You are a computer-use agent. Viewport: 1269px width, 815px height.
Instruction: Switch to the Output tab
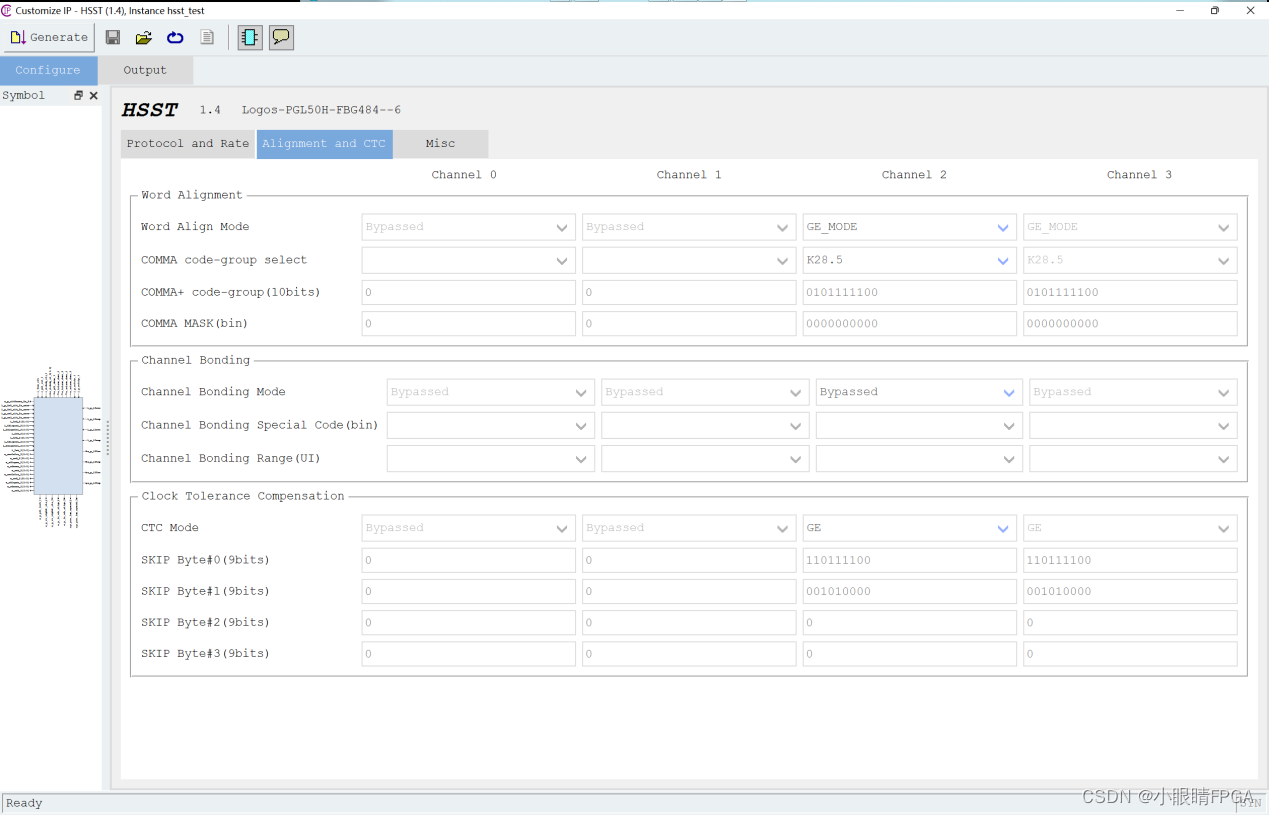145,70
